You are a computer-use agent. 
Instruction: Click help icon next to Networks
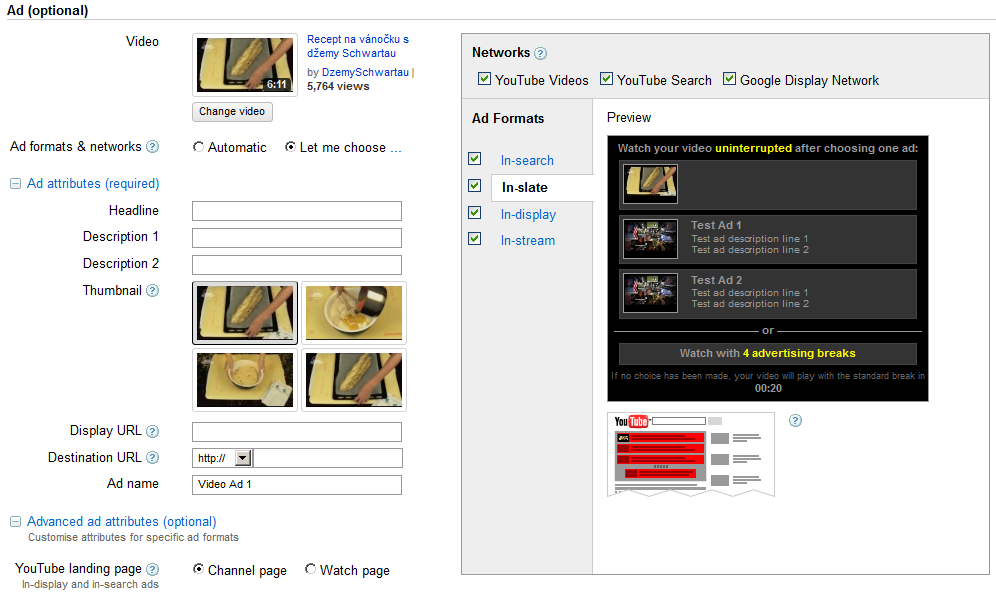pyautogui.click(x=541, y=54)
